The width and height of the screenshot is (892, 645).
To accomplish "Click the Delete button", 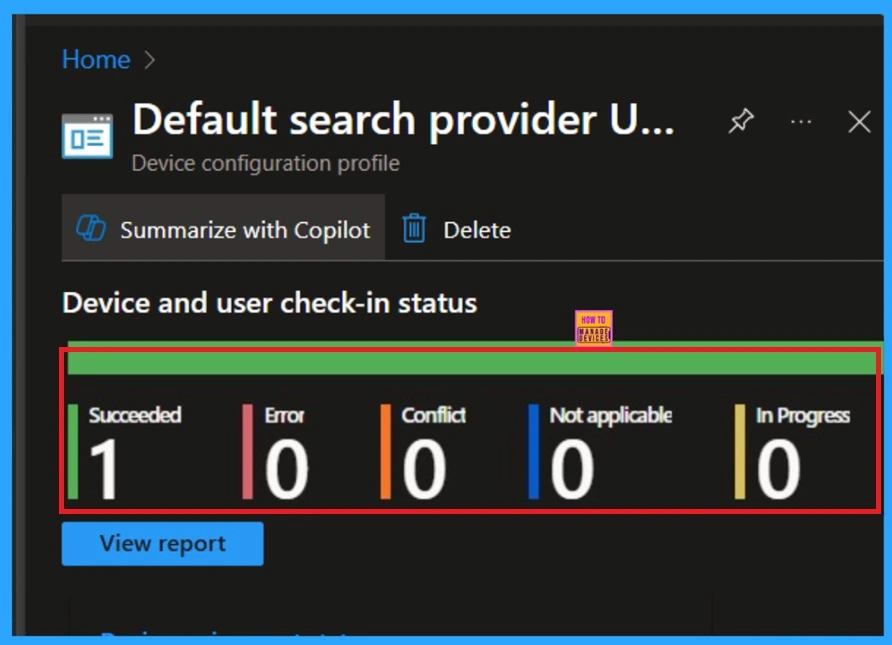I will coord(456,229).
